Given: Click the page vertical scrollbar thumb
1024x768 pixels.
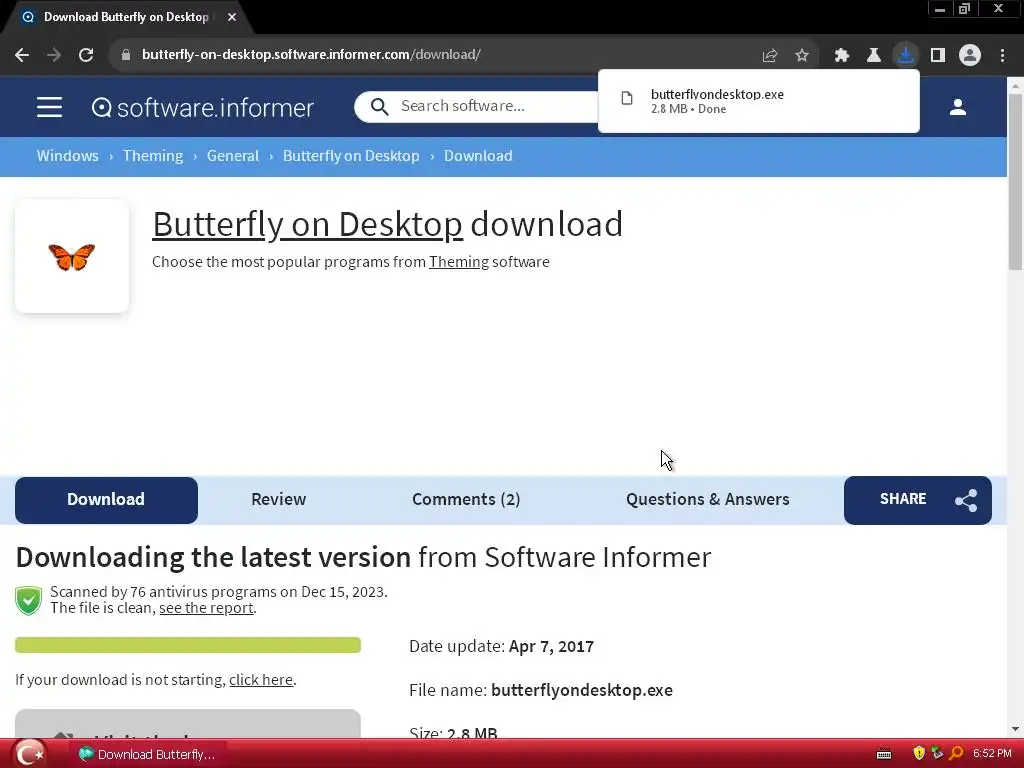Looking at the screenshot, I should click(1015, 182).
